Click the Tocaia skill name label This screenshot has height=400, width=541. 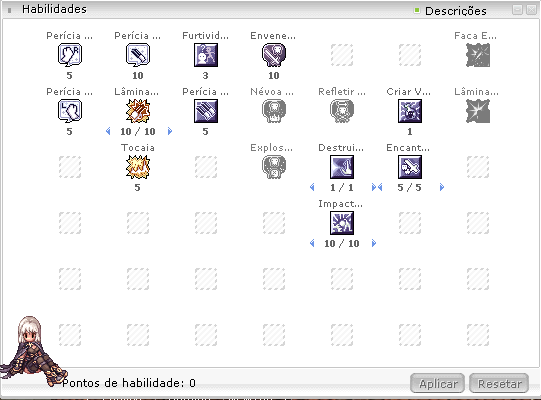pos(138,148)
